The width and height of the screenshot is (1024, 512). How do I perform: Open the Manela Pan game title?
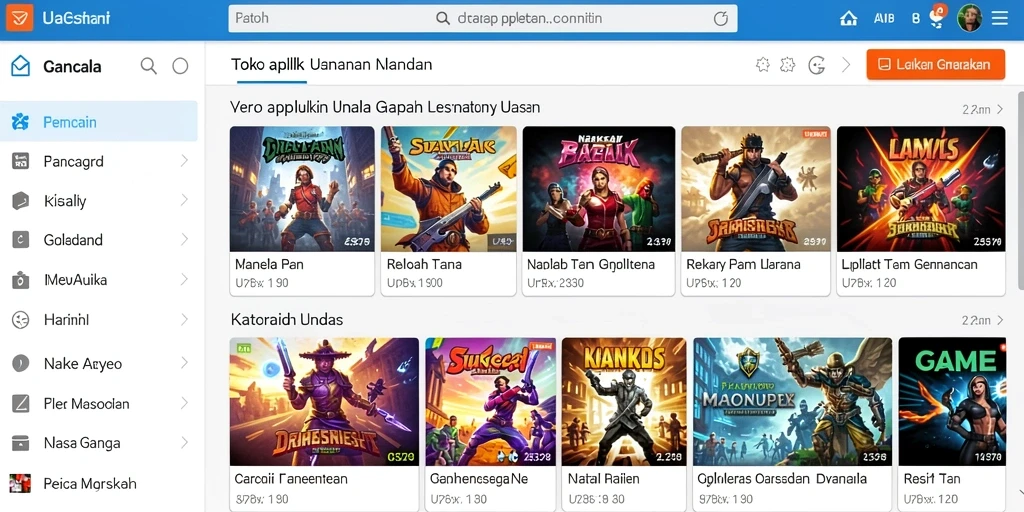click(269, 264)
